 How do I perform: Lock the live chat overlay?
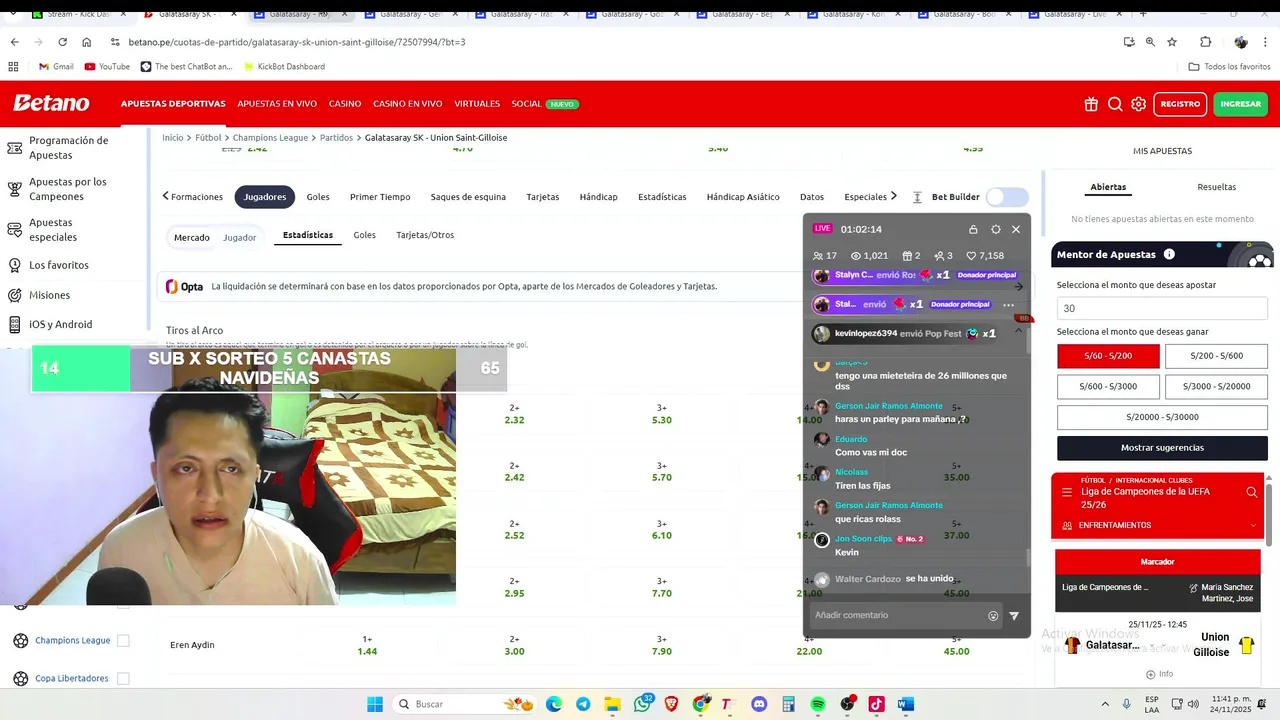(x=973, y=229)
